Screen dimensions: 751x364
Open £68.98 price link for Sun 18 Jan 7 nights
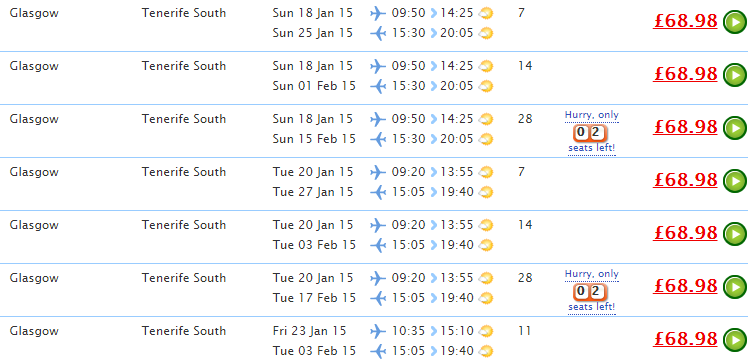click(x=685, y=21)
